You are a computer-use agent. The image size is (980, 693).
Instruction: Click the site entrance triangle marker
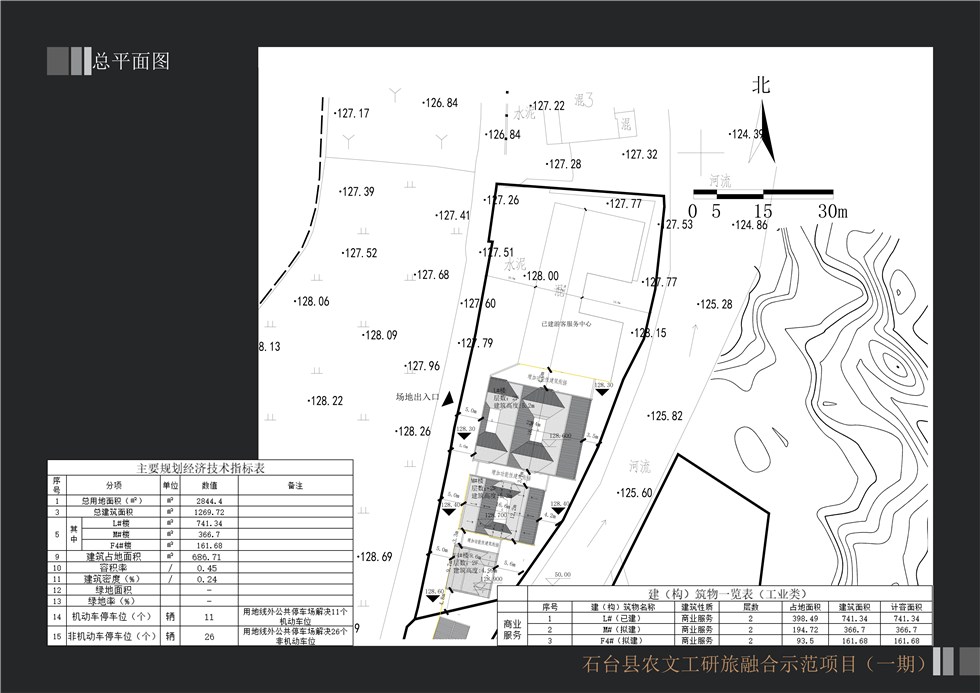pyautogui.click(x=448, y=398)
